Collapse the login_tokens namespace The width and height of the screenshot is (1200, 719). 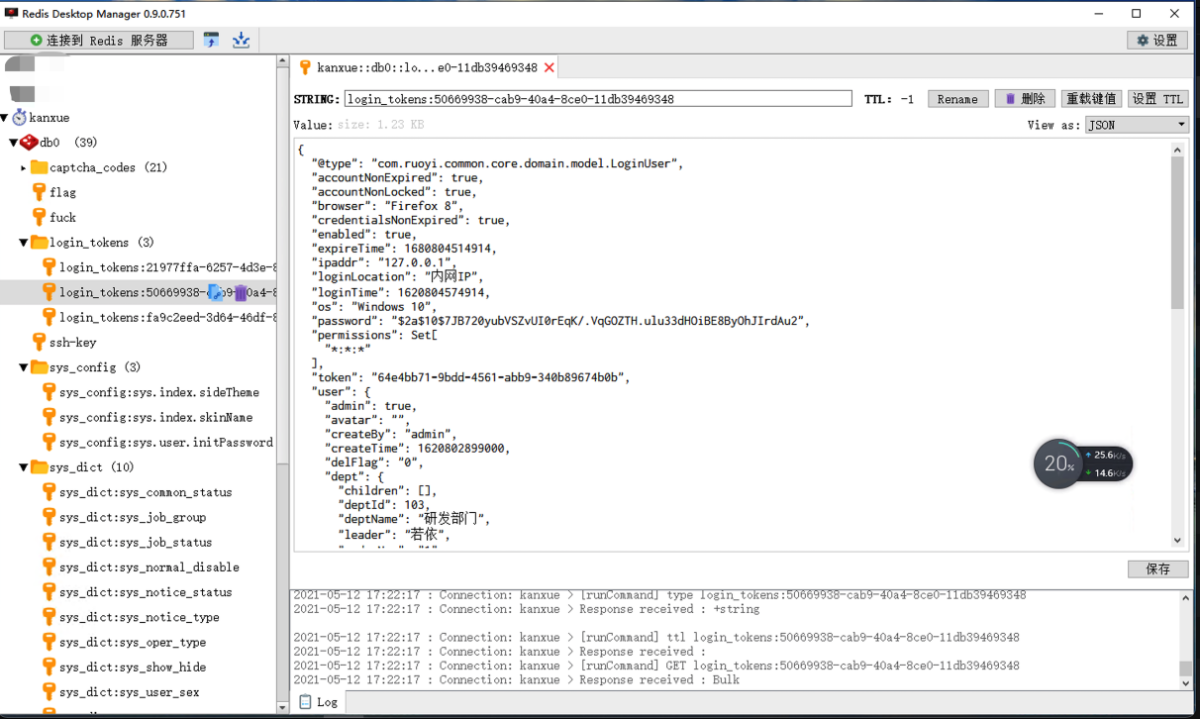24,243
